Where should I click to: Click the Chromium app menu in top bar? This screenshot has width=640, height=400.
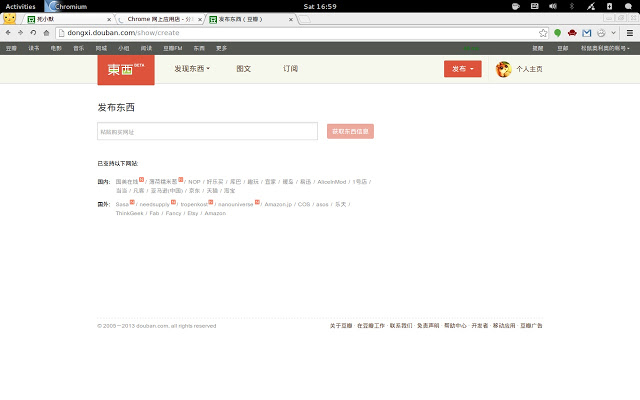coord(66,7)
